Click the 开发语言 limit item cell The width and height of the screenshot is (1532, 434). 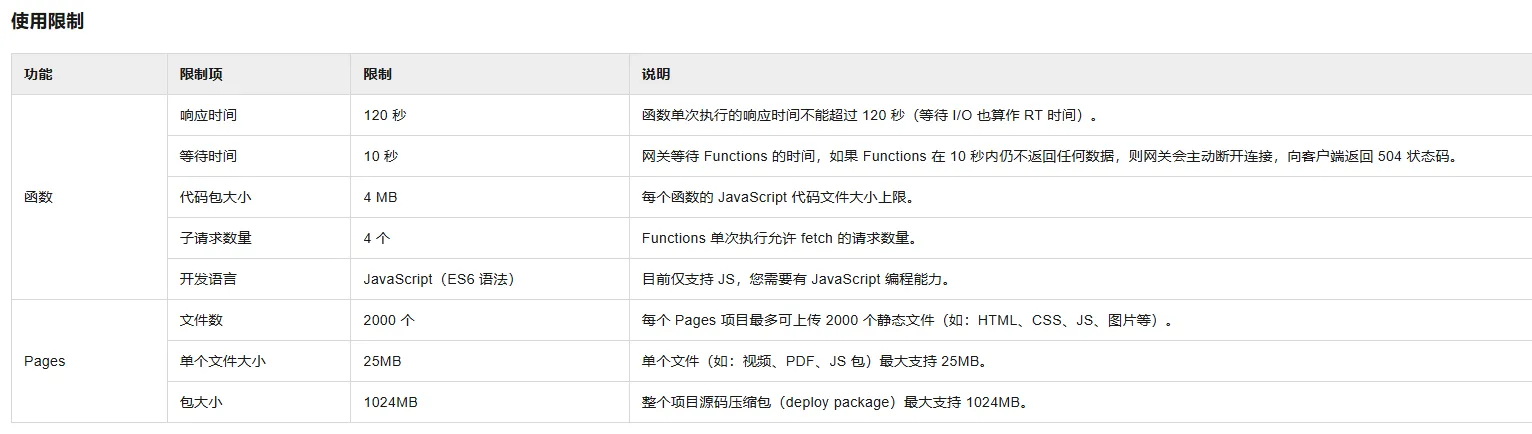[208, 279]
